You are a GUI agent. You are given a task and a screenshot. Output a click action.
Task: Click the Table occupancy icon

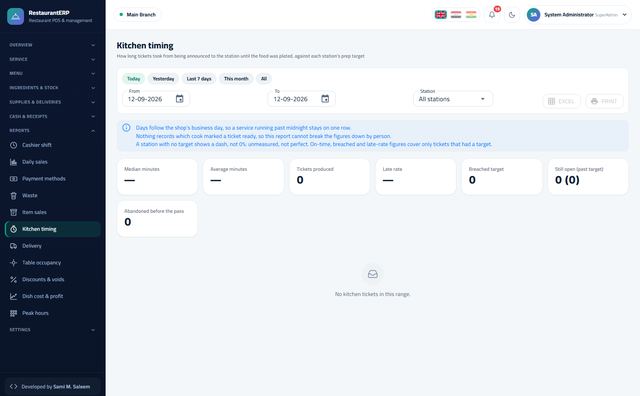[13, 263]
